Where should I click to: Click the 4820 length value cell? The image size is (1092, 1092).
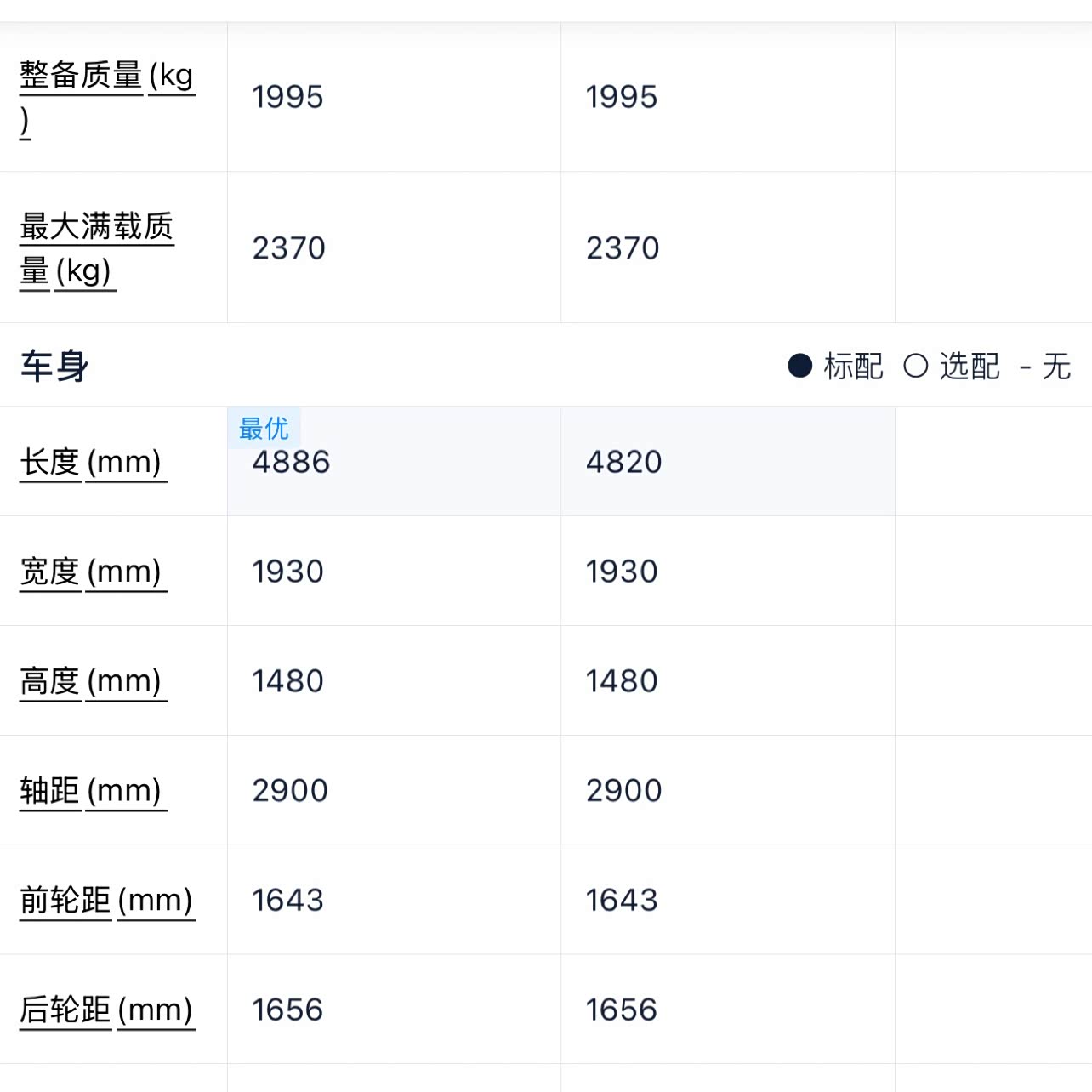728,461
